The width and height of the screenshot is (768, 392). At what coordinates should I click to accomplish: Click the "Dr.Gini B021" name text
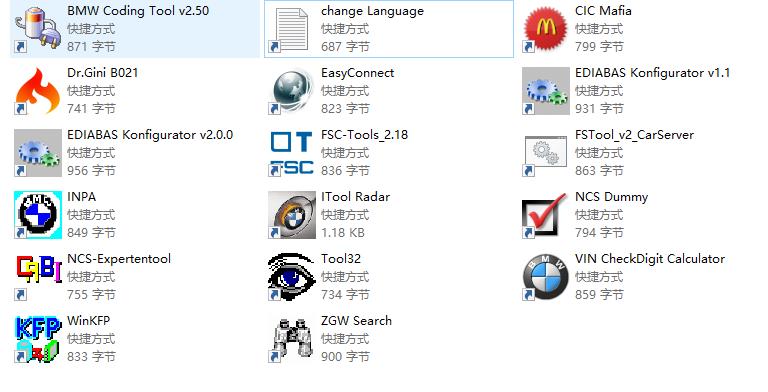(x=102, y=73)
